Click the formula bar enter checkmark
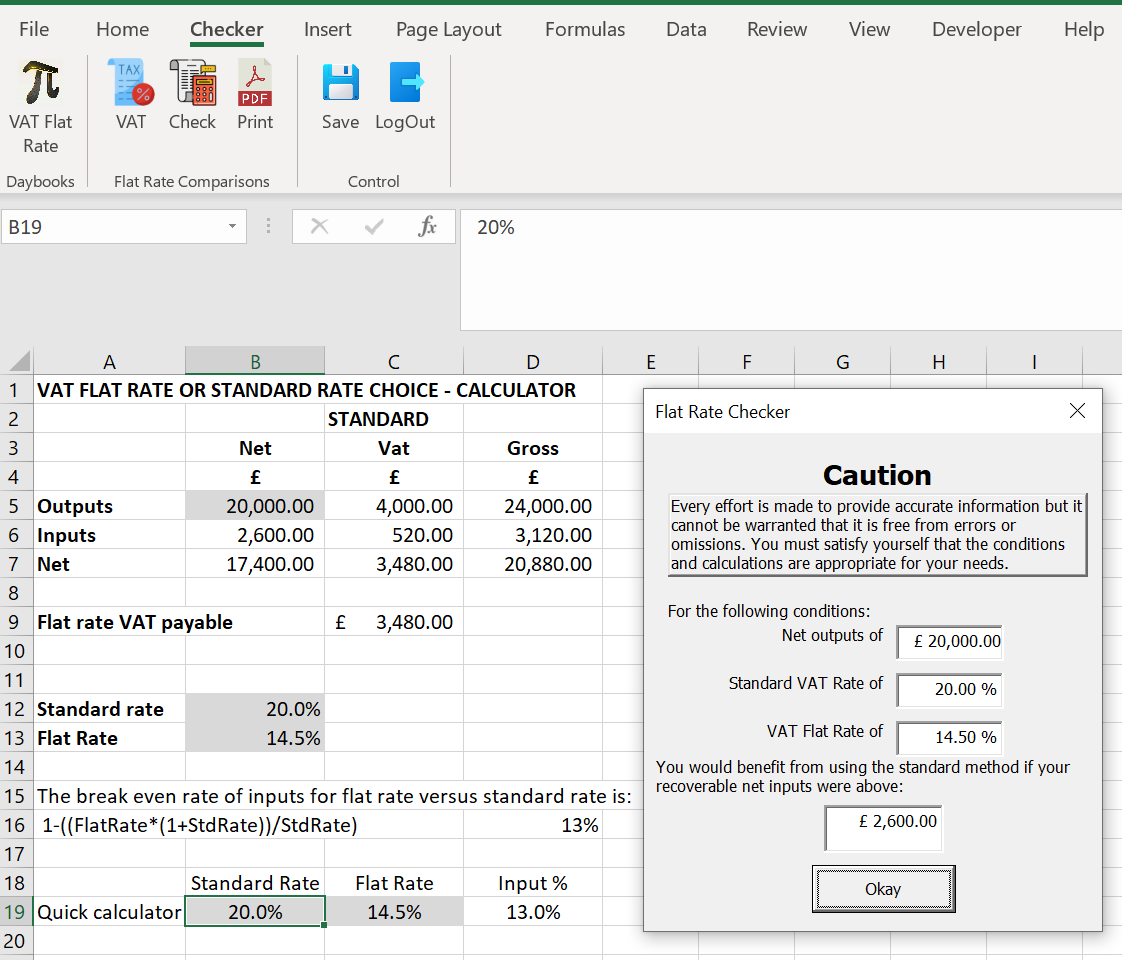 pos(374,227)
